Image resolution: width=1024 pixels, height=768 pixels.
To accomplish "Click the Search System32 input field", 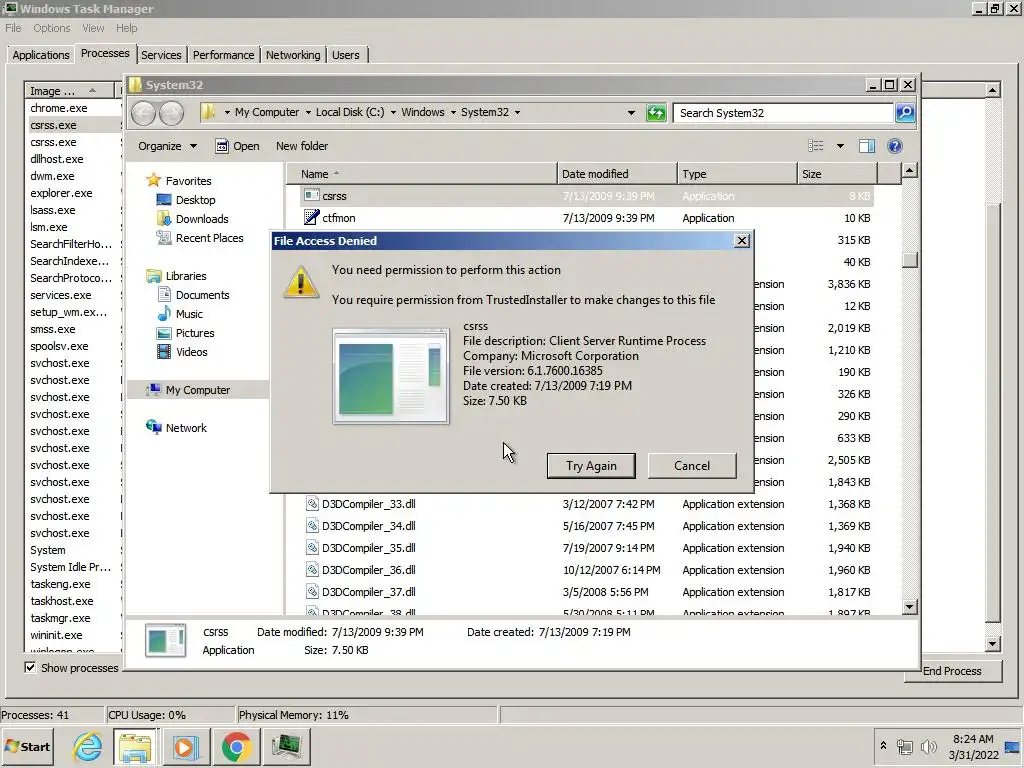I will [x=782, y=113].
